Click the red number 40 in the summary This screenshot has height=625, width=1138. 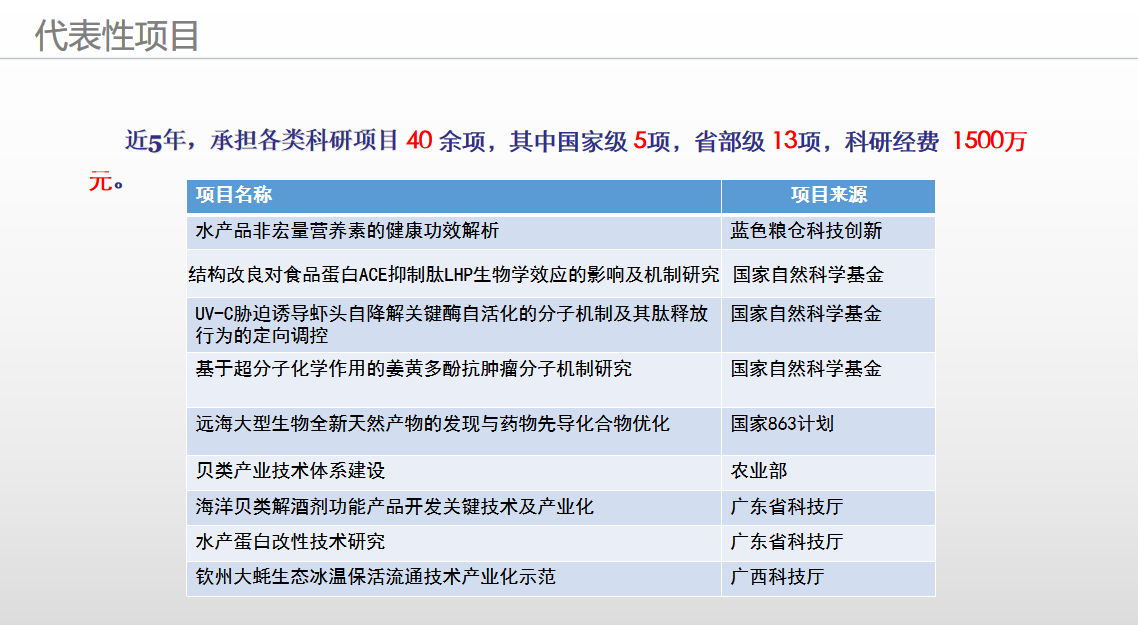coord(419,140)
